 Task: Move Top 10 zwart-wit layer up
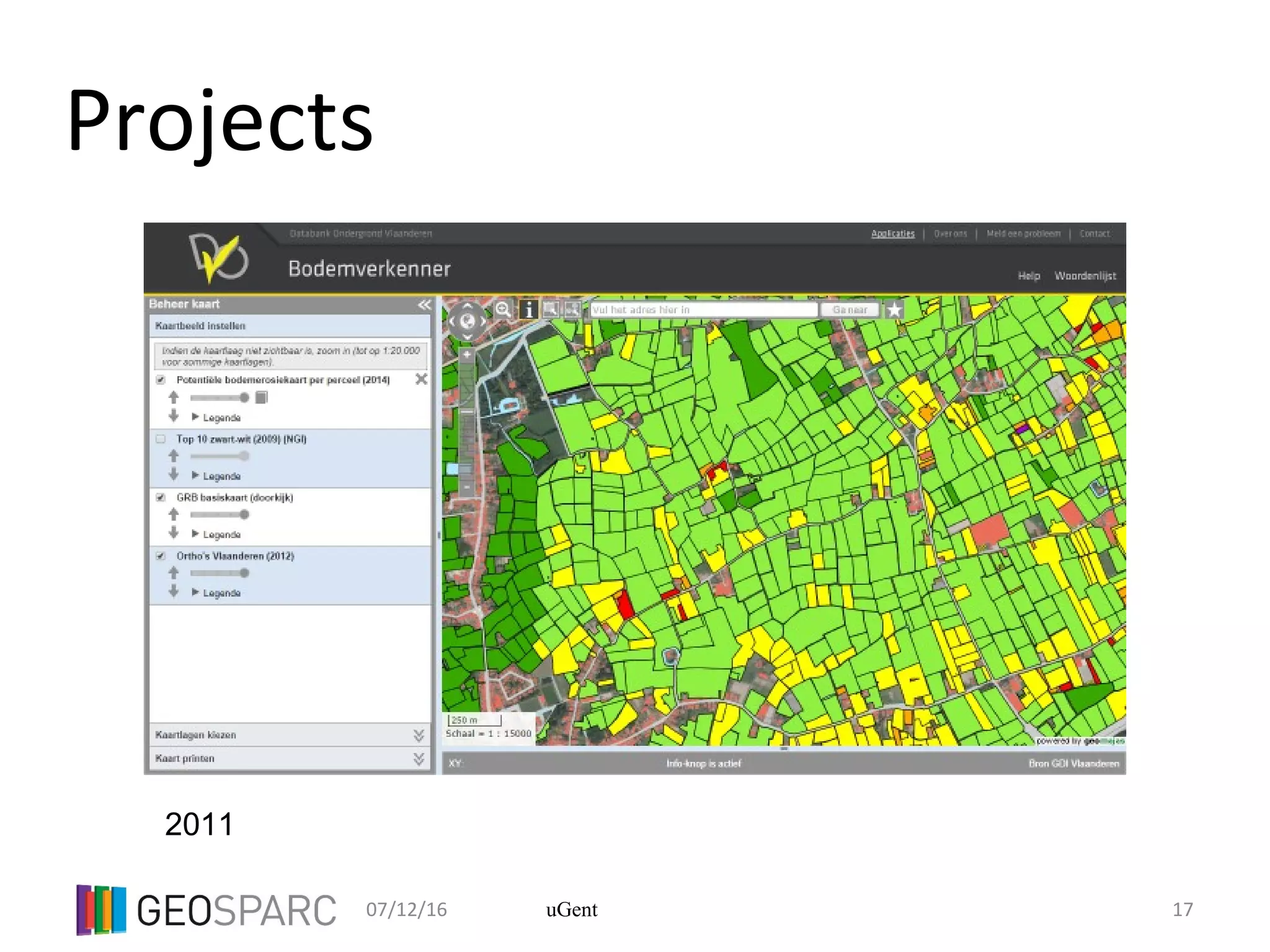(174, 456)
